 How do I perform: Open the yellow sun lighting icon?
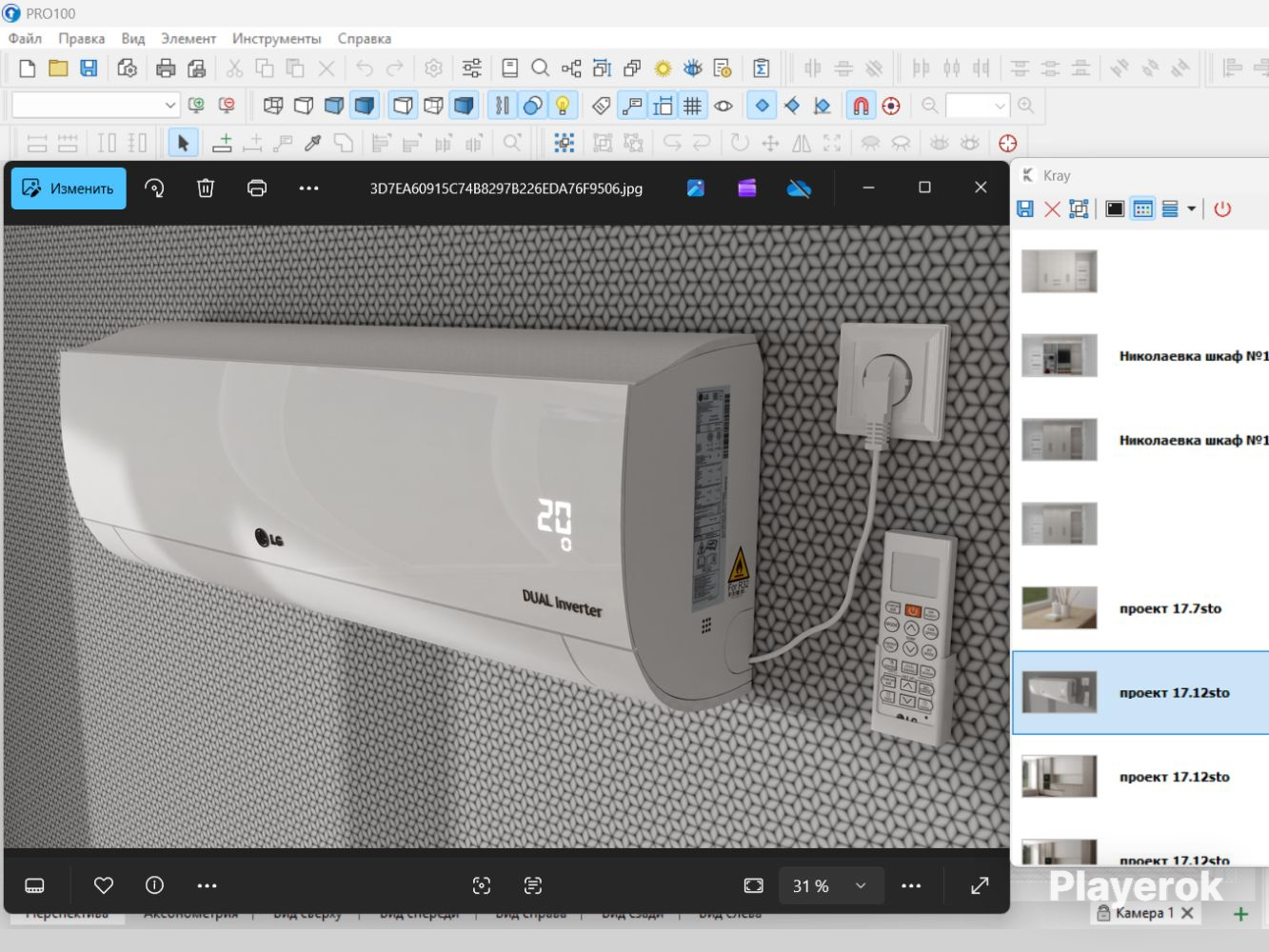pyautogui.click(x=663, y=69)
